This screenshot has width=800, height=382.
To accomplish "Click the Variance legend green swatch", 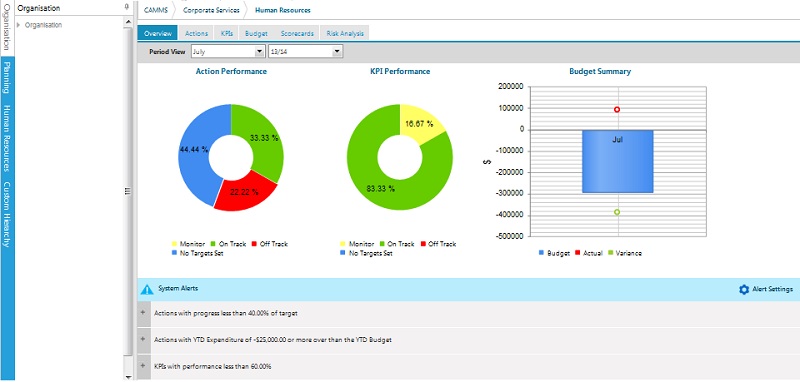I will coord(611,253).
